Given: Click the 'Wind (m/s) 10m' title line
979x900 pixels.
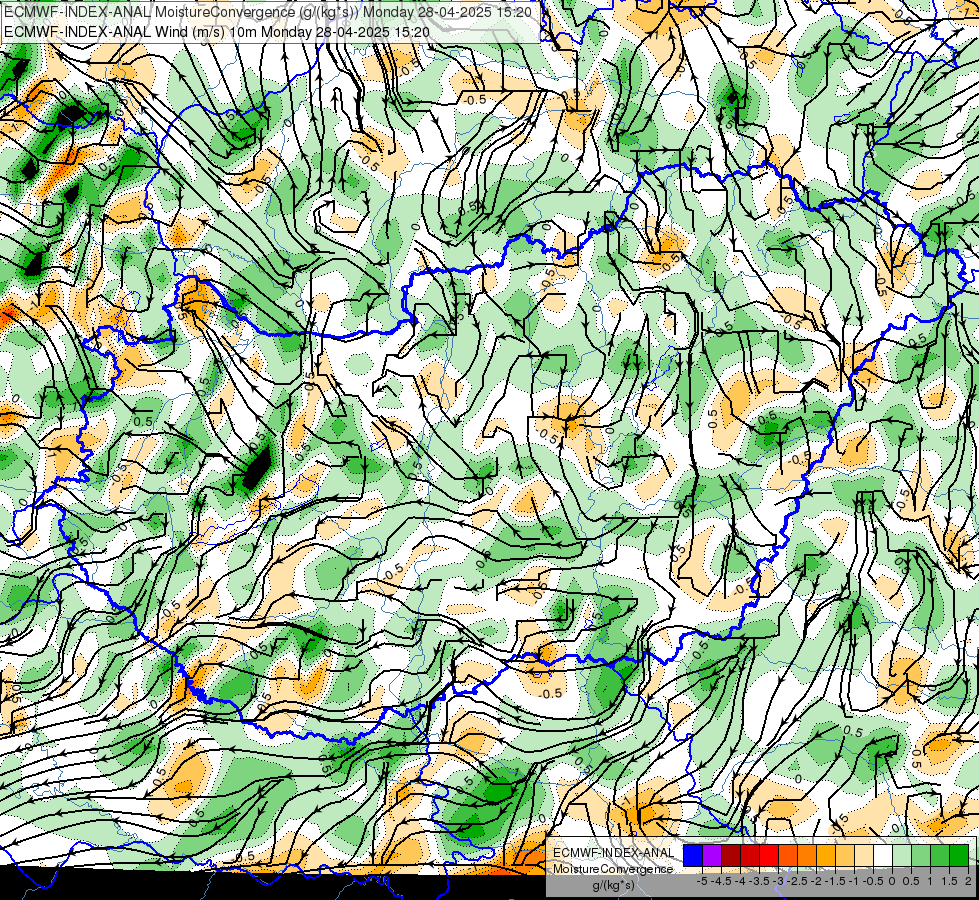Looking at the screenshot, I should pos(217,31).
